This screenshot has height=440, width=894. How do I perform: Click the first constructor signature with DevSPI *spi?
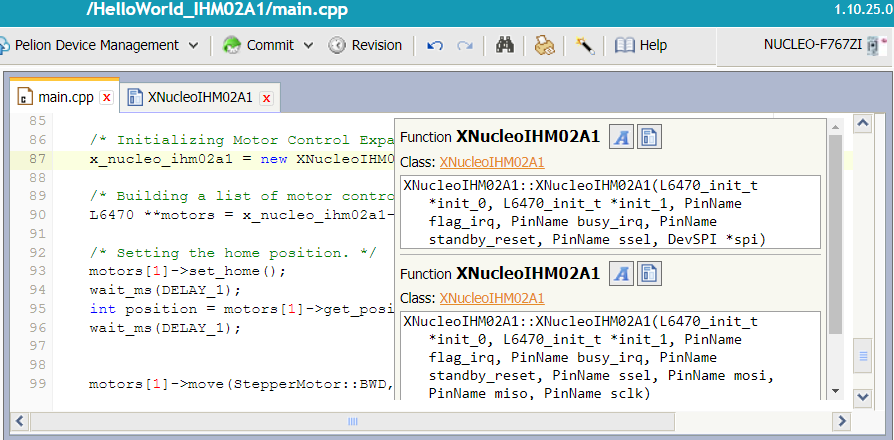[610, 212]
